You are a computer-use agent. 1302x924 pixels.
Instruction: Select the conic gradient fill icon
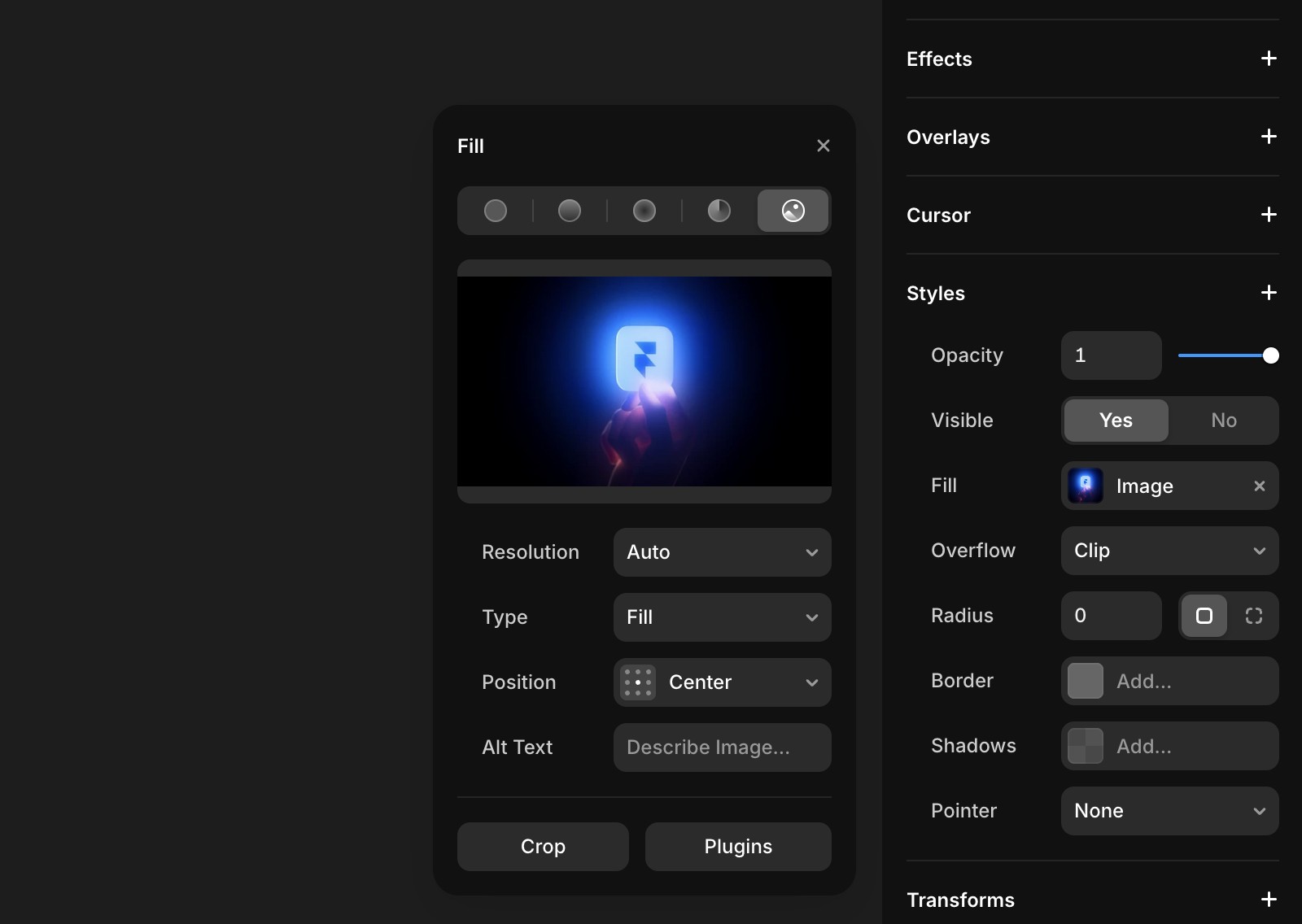tap(719, 211)
